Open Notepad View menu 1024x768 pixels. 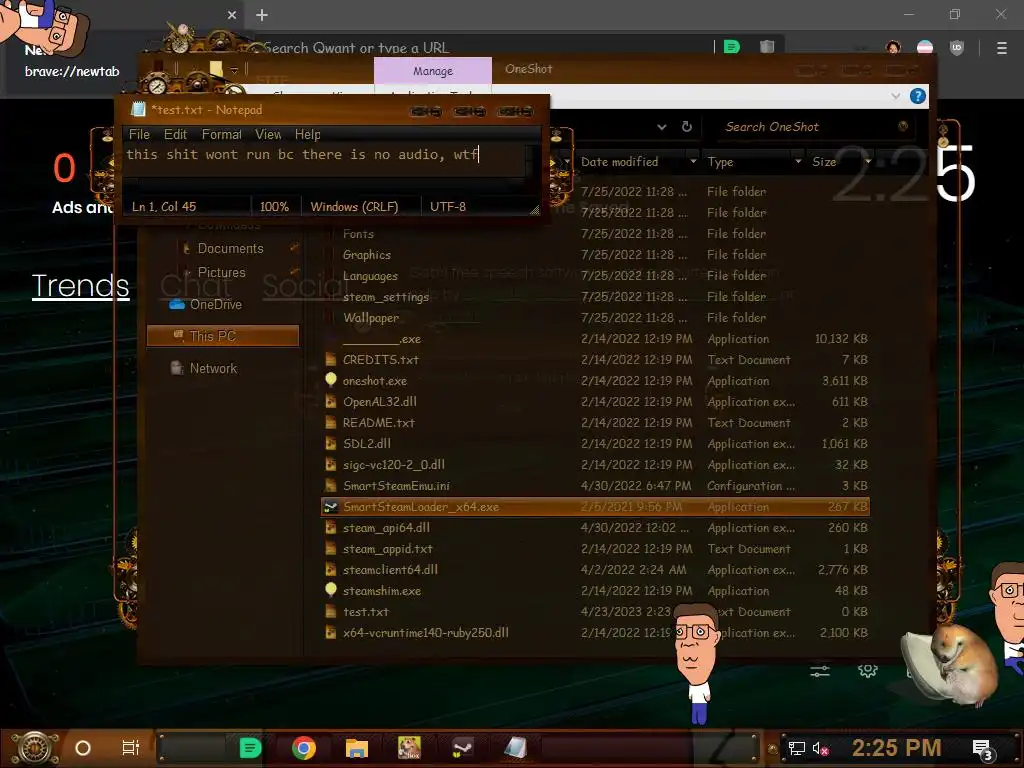point(268,134)
